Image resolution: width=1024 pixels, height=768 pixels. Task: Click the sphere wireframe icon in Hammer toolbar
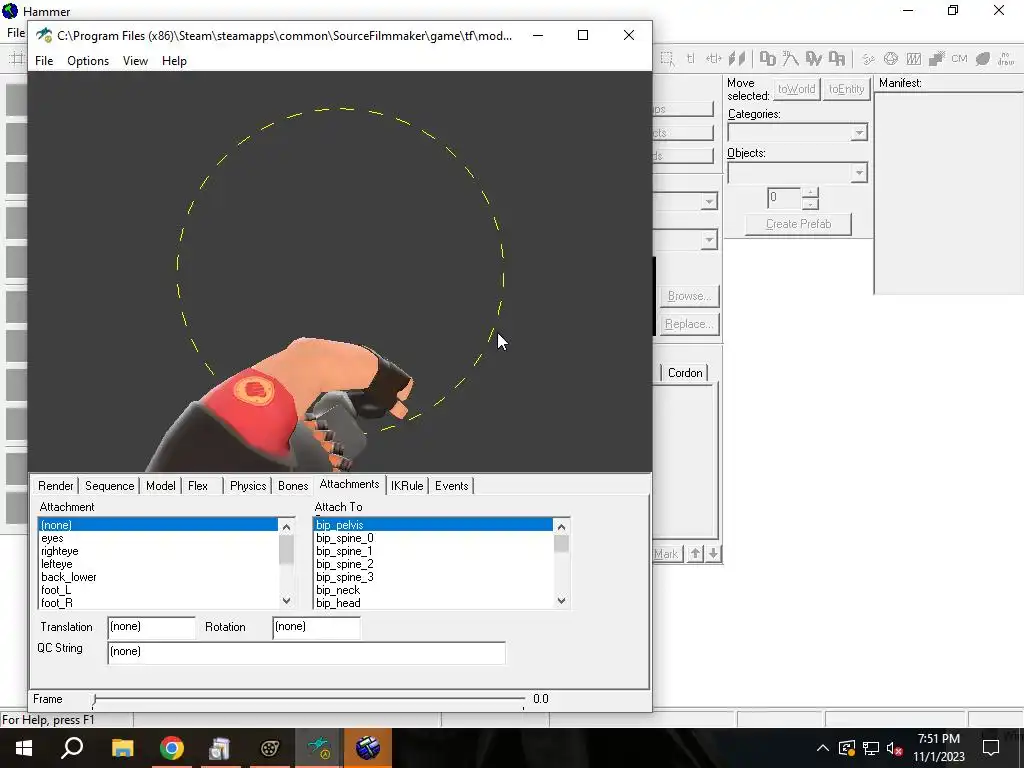pyautogui.click(x=891, y=59)
